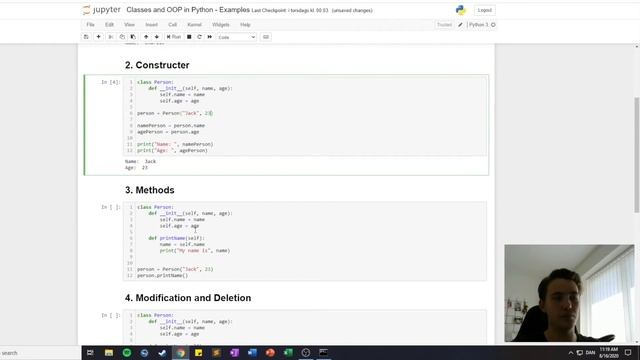Switch to Chrome in the taskbar
Image resolution: width=640 pixels, height=360 pixels.
tap(181, 353)
